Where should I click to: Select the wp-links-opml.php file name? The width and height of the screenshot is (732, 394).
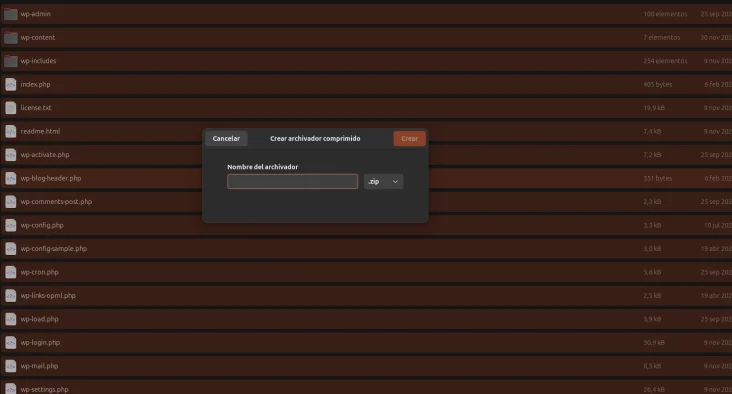pyautogui.click(x=48, y=296)
